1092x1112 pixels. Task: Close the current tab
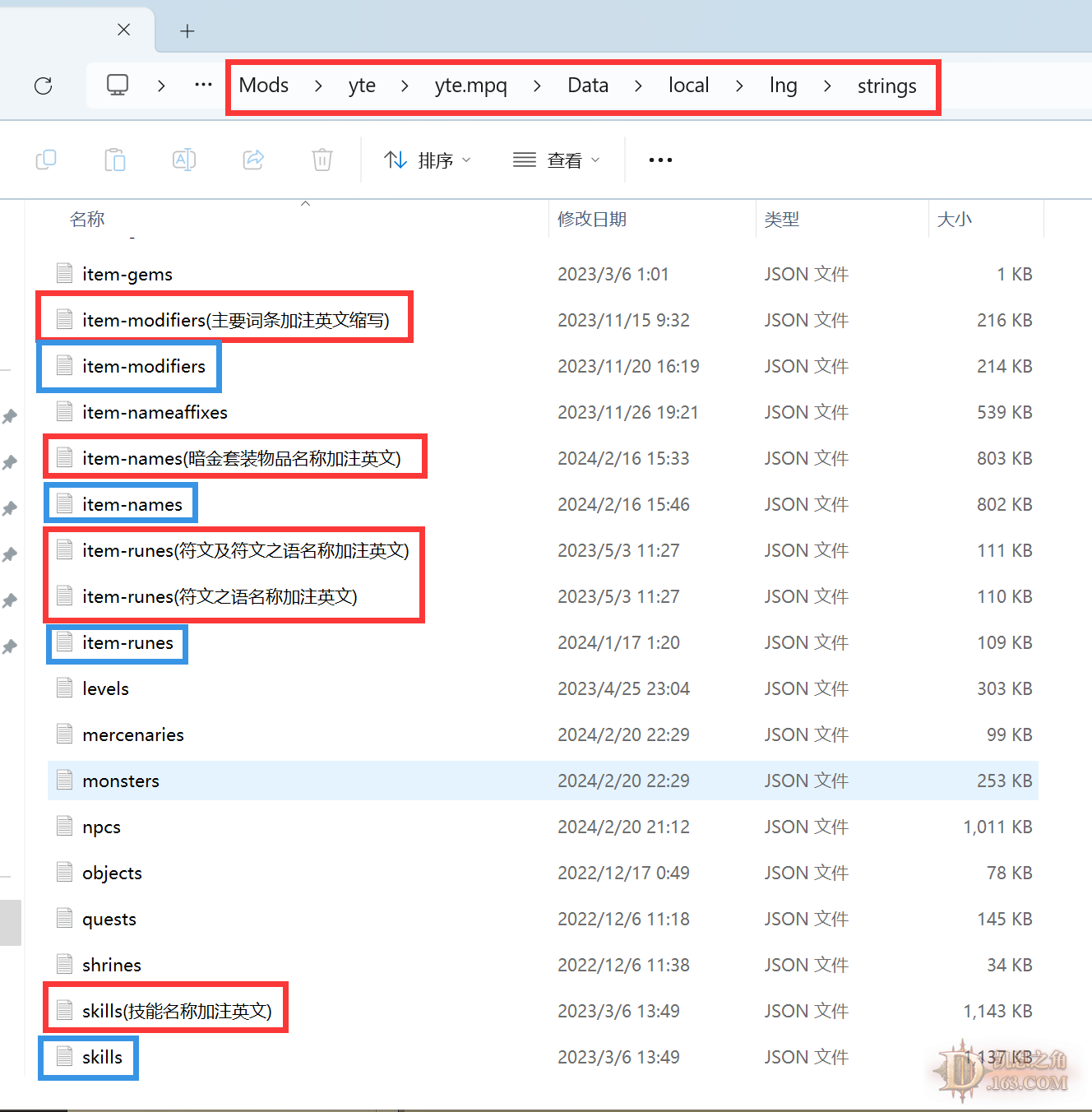pyautogui.click(x=124, y=30)
